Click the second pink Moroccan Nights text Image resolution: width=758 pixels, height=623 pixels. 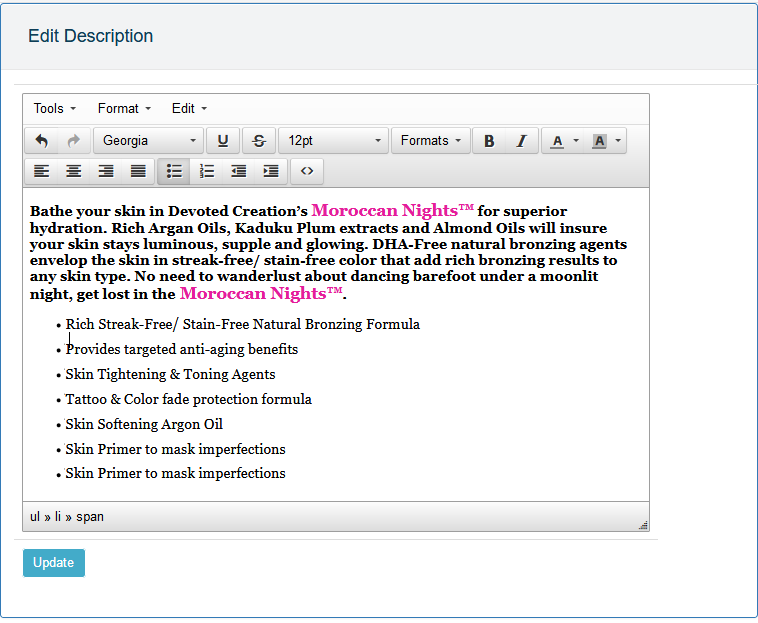(261, 293)
